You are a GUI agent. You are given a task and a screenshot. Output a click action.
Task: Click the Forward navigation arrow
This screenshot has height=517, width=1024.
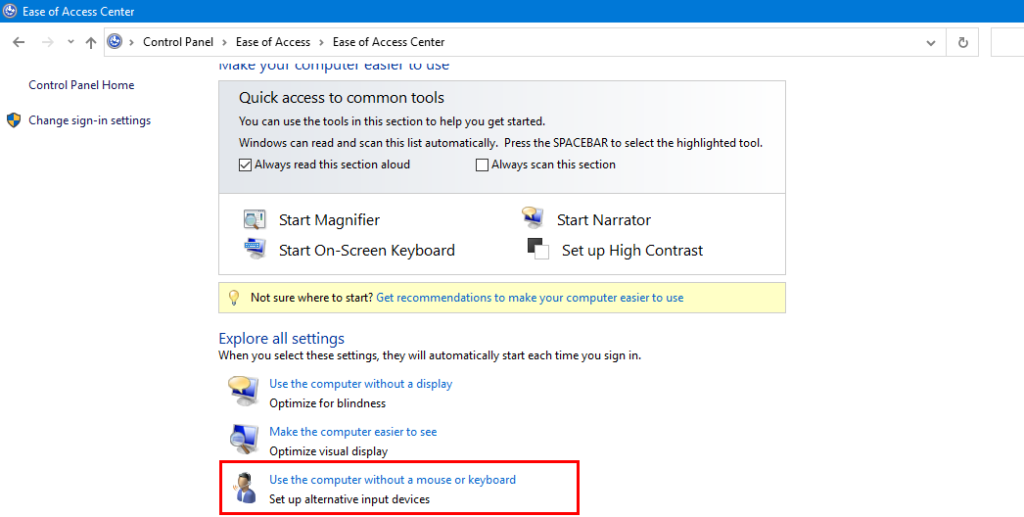coord(47,42)
